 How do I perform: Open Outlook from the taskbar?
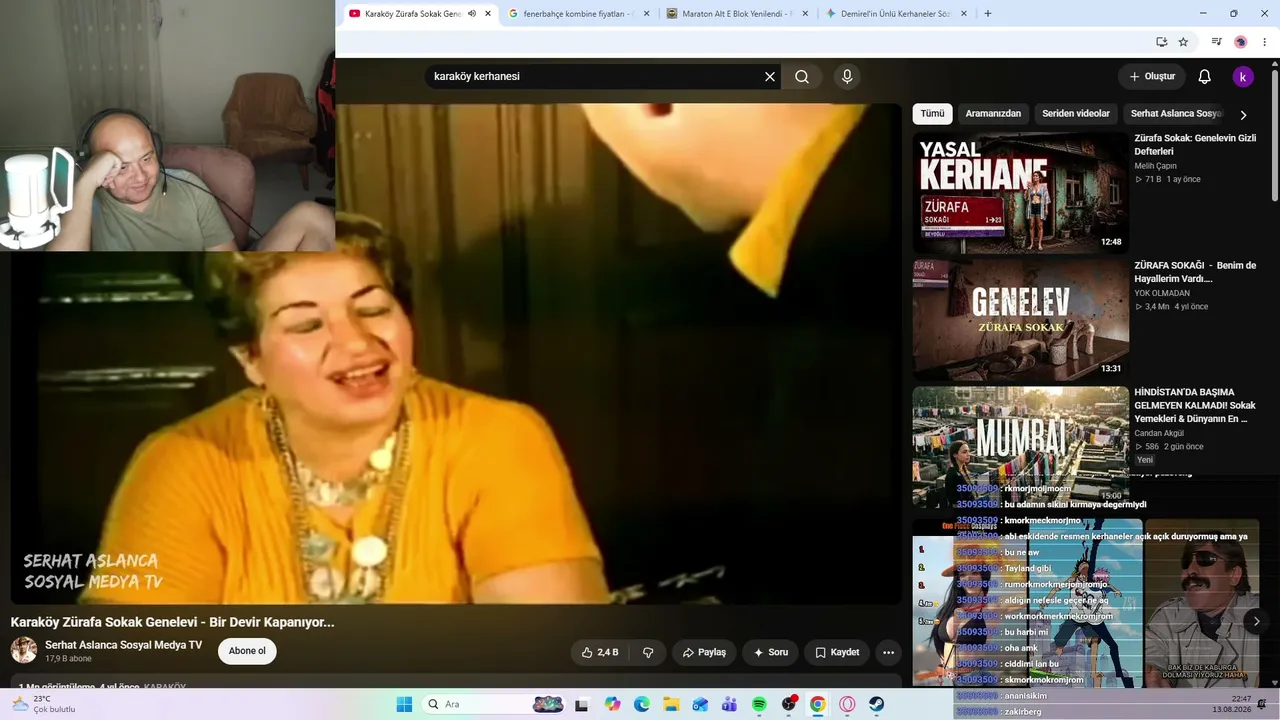(x=700, y=704)
